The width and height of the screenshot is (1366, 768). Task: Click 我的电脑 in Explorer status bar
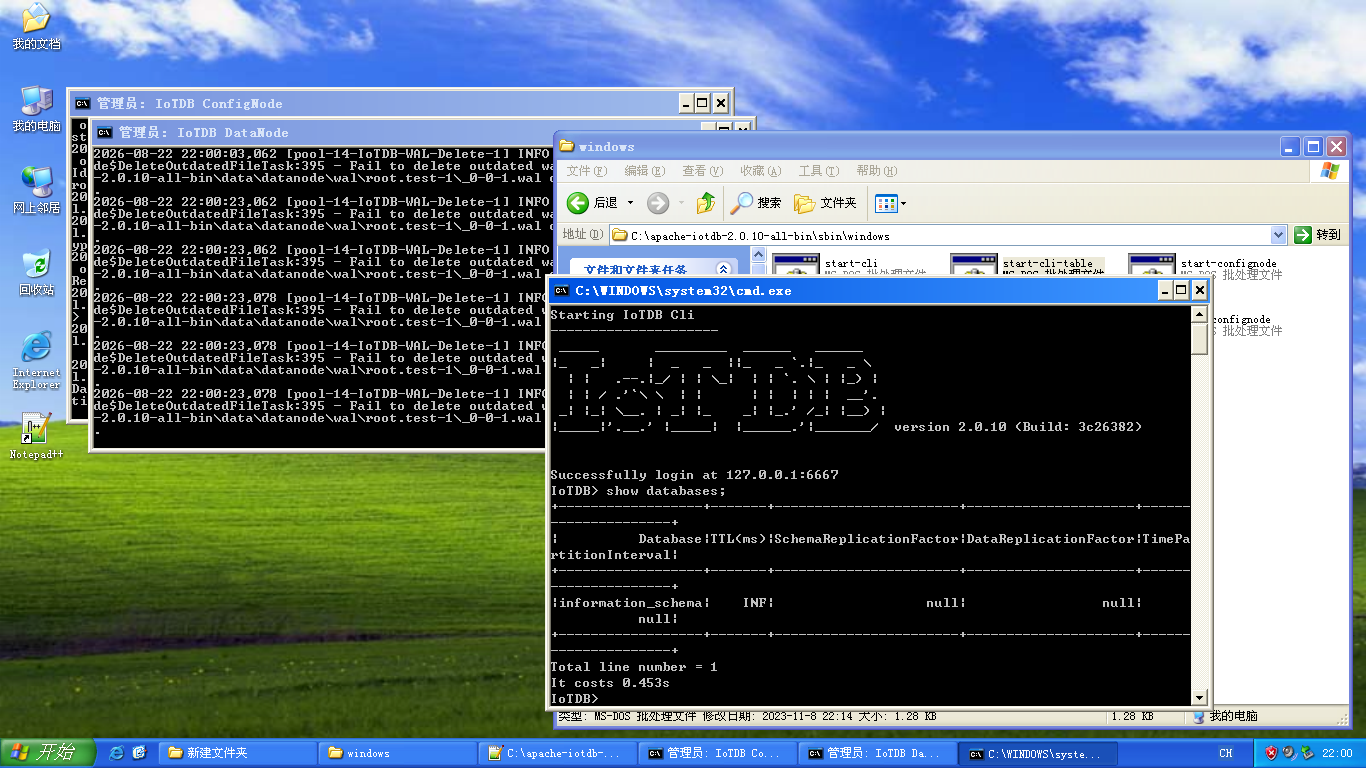click(1226, 717)
